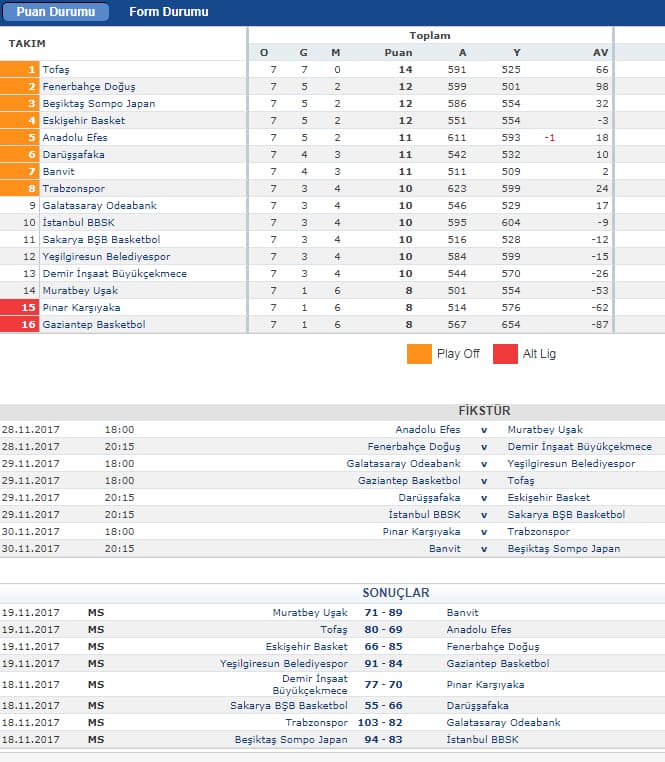Click Anadolu Efes in the standings table

pos(75,138)
